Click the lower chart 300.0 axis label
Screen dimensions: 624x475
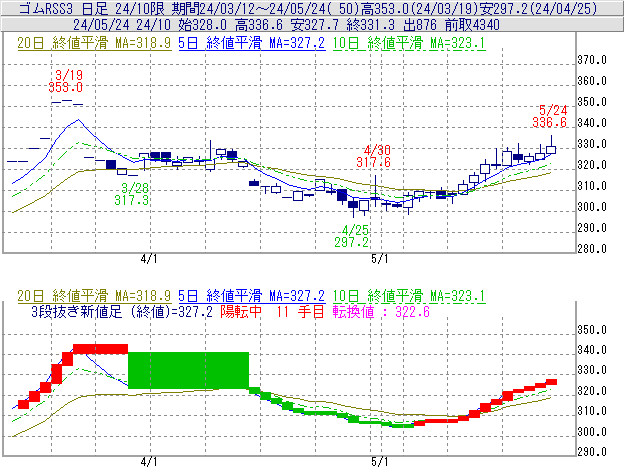pos(592,432)
